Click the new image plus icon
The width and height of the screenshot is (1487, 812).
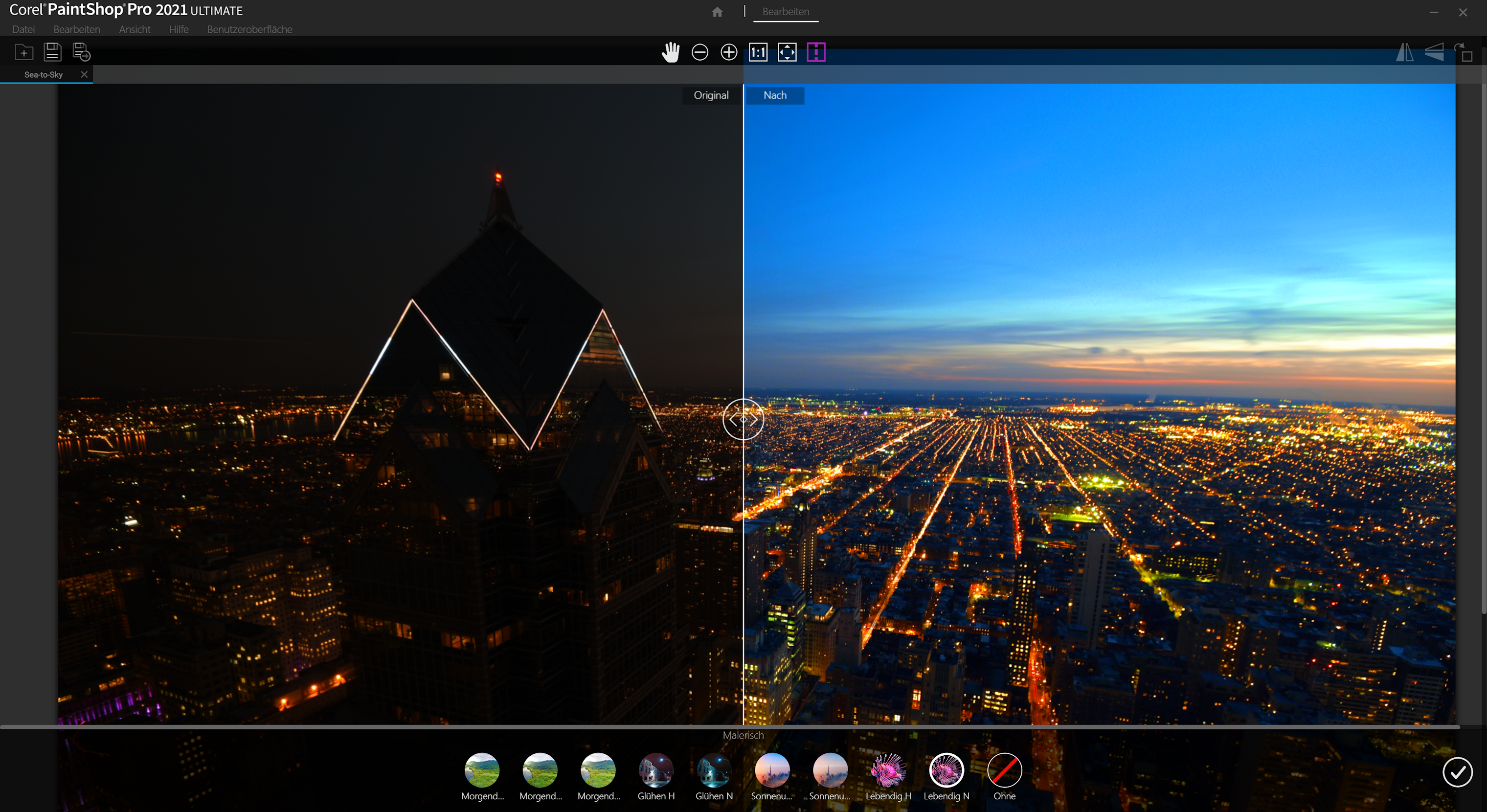pyautogui.click(x=23, y=52)
